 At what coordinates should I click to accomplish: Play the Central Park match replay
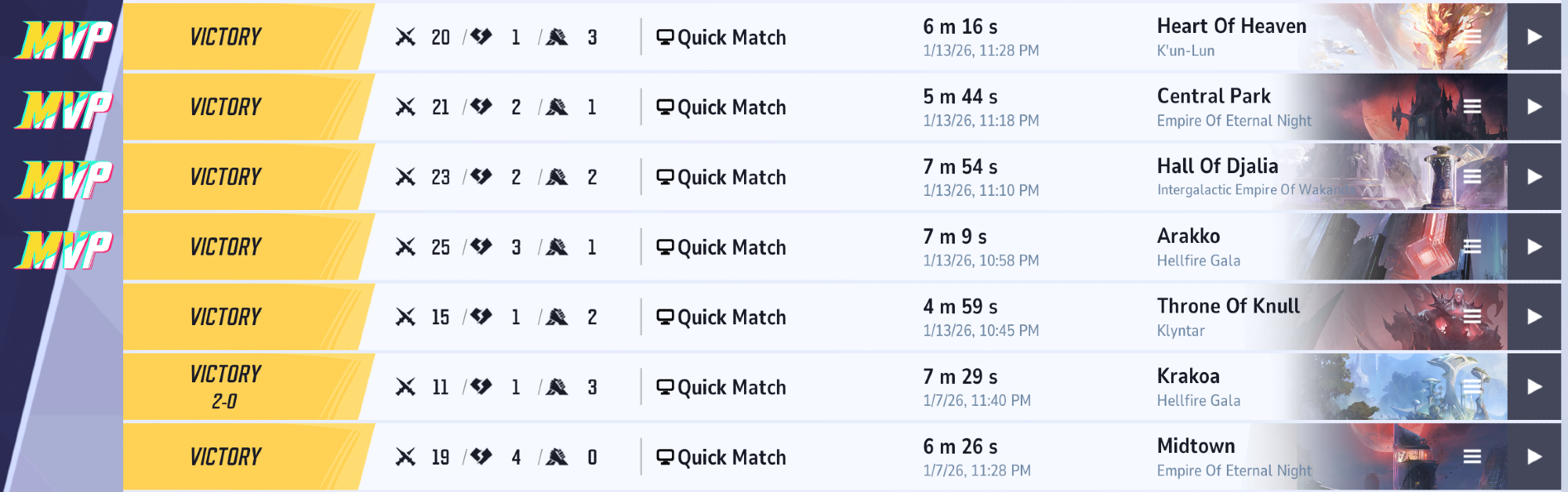point(1534,107)
